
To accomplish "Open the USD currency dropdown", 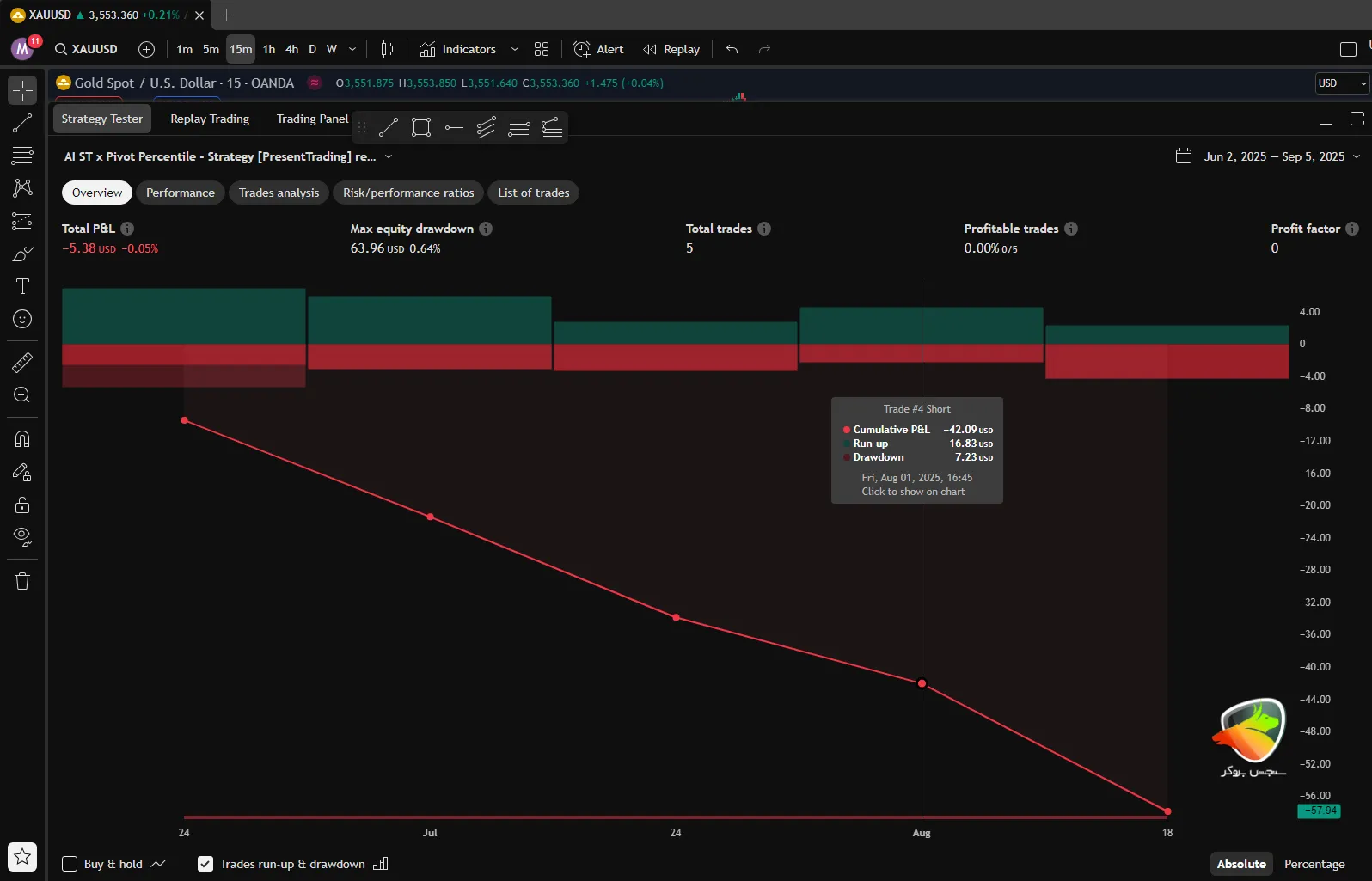I will point(1341,83).
